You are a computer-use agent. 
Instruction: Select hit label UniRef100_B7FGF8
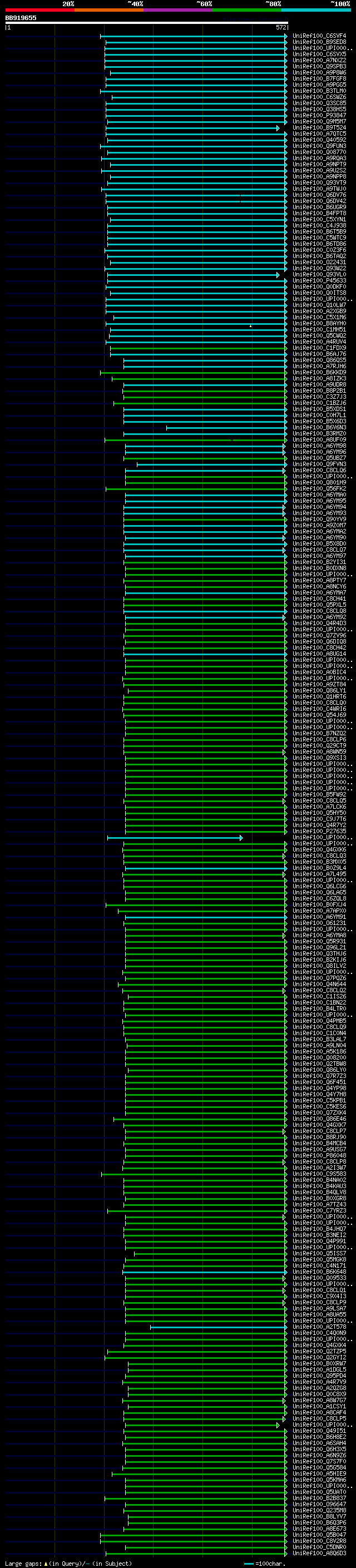click(x=319, y=78)
